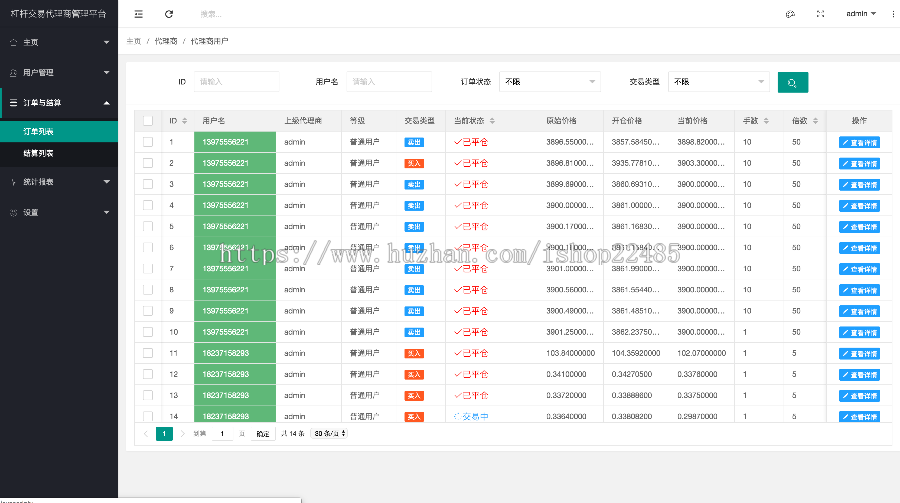Click the 统计报表 sidebar icon
This screenshot has height=503, width=900.
click(x=13, y=182)
